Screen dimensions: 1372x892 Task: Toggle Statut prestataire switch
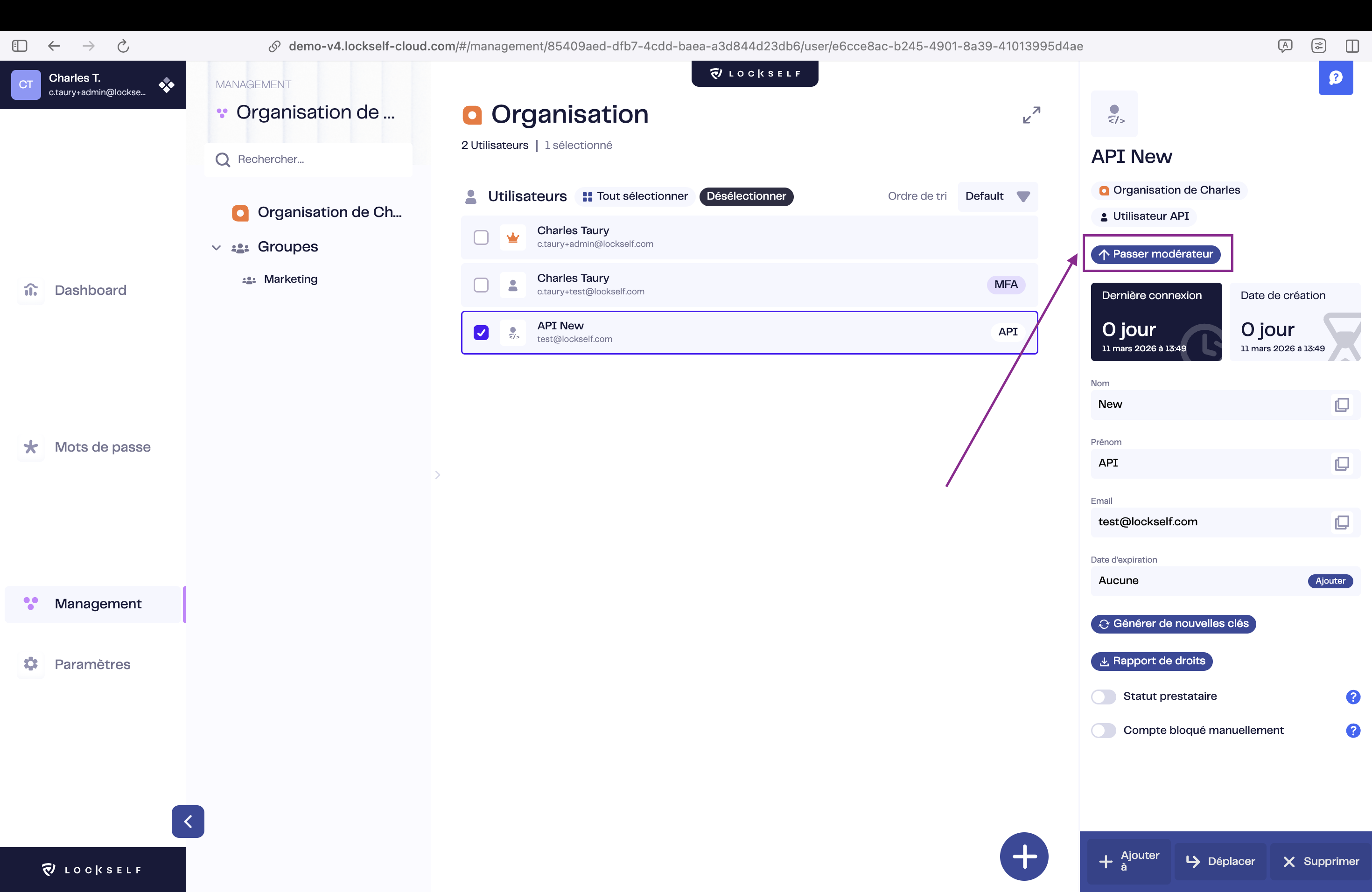pyautogui.click(x=1103, y=697)
